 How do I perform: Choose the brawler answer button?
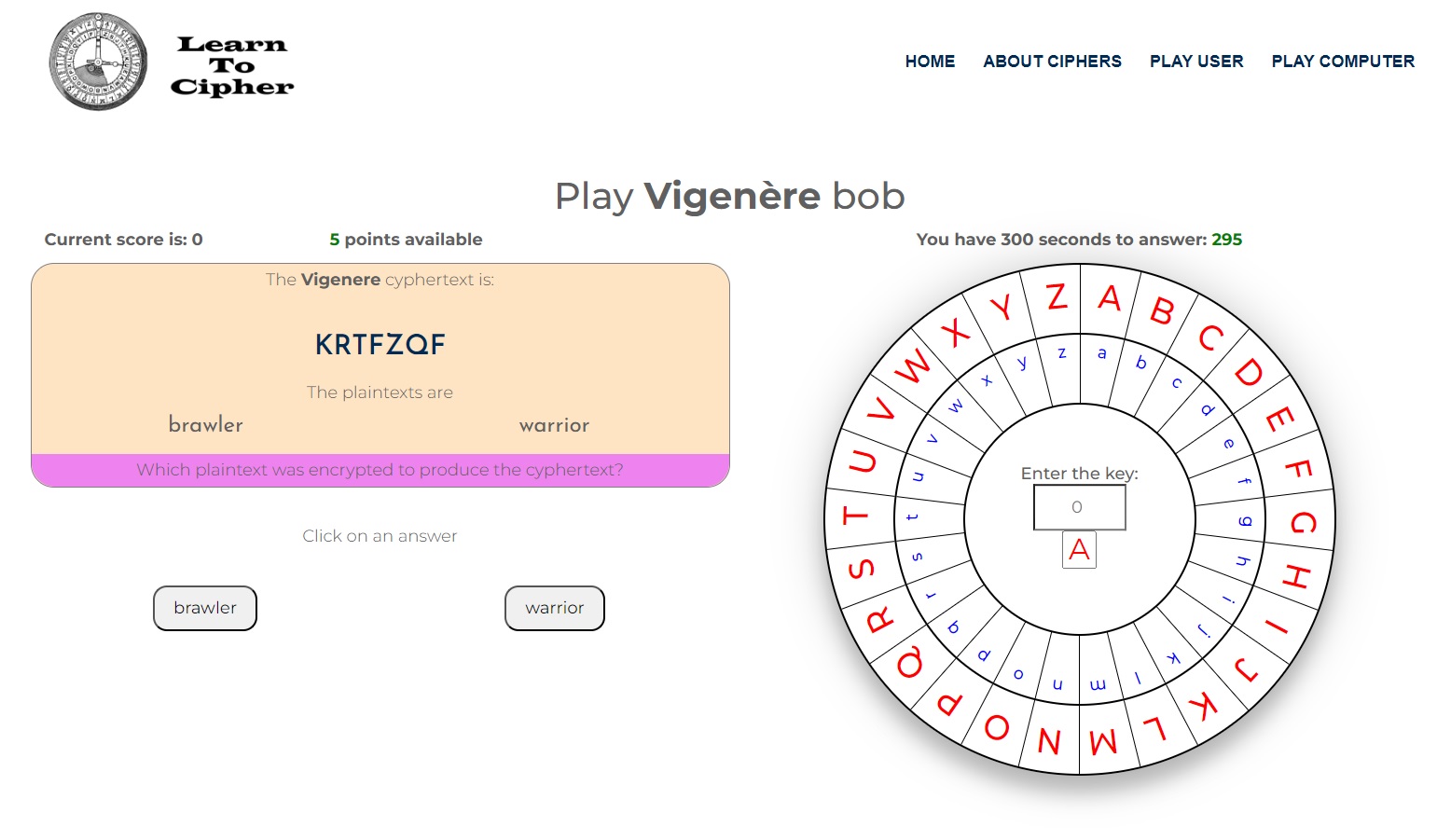(x=205, y=608)
